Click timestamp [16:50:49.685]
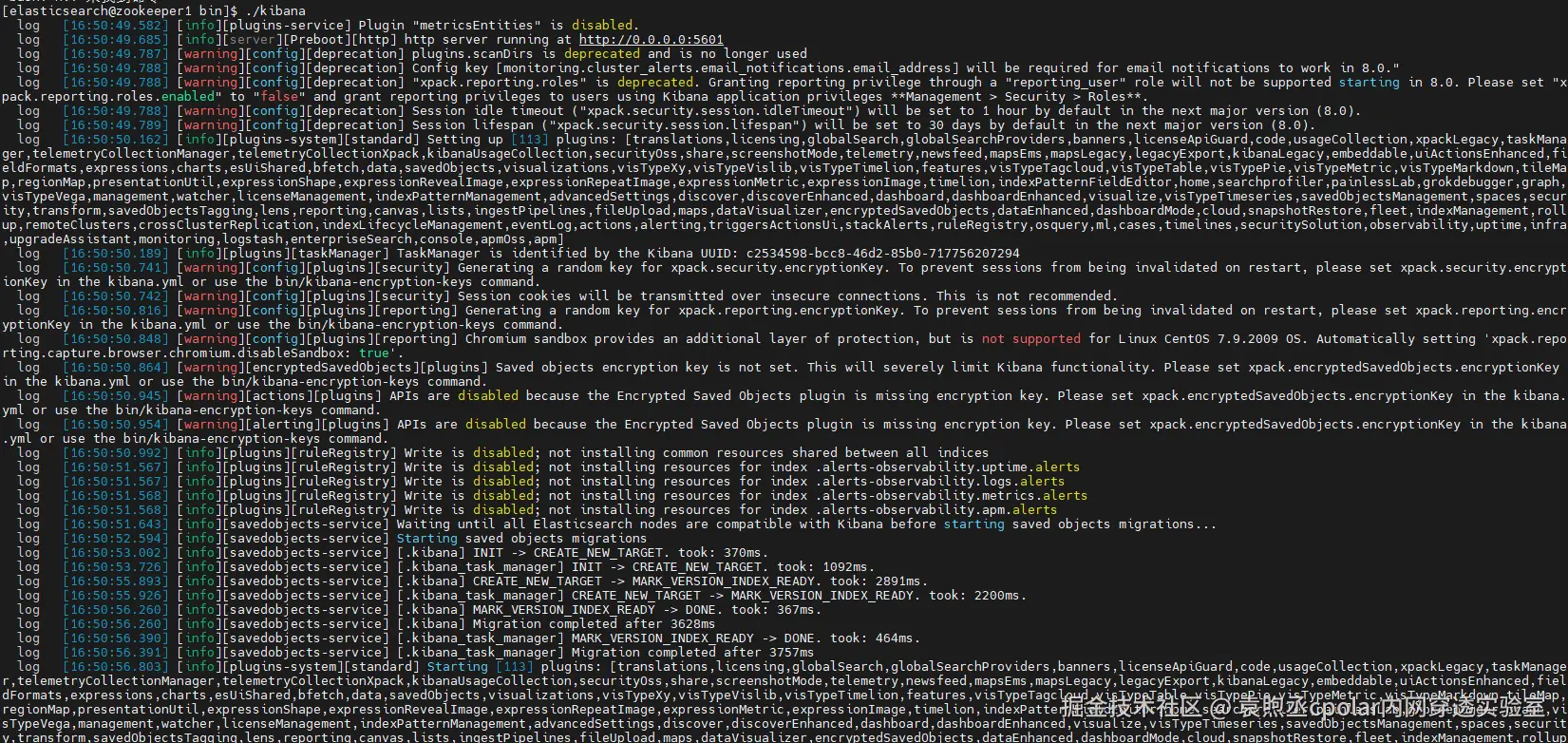This screenshot has height=743, width=1568. coord(116,39)
